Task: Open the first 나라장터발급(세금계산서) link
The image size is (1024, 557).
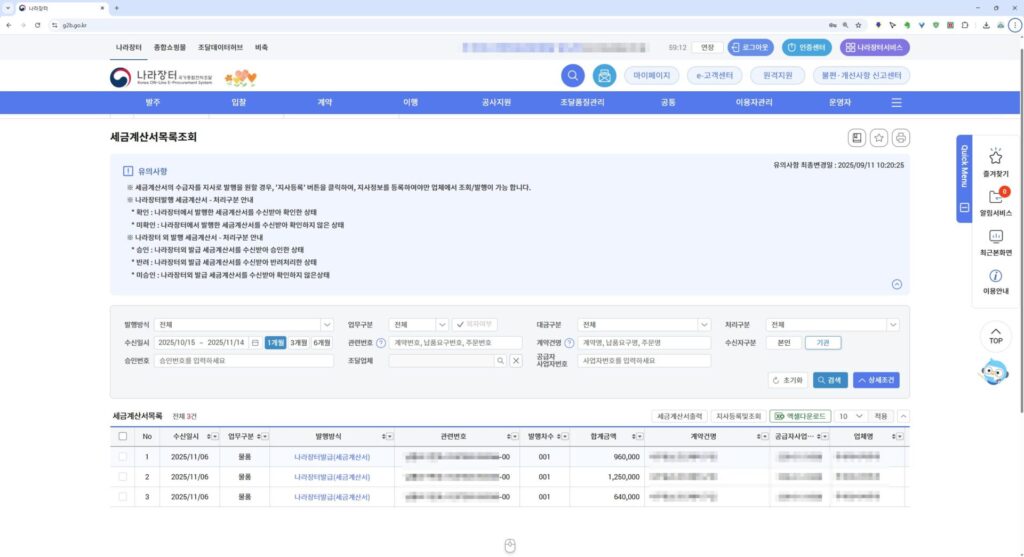Action: click(x=332, y=457)
